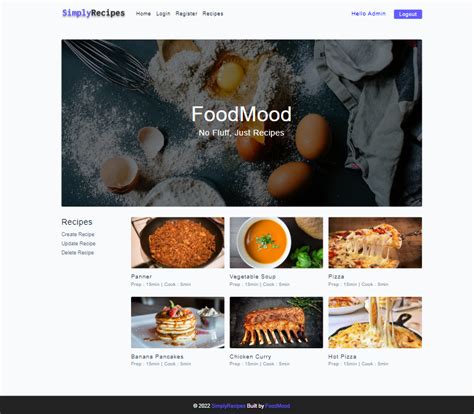Open Delete Recipe in sidebar
The width and height of the screenshot is (474, 414).
(77, 253)
